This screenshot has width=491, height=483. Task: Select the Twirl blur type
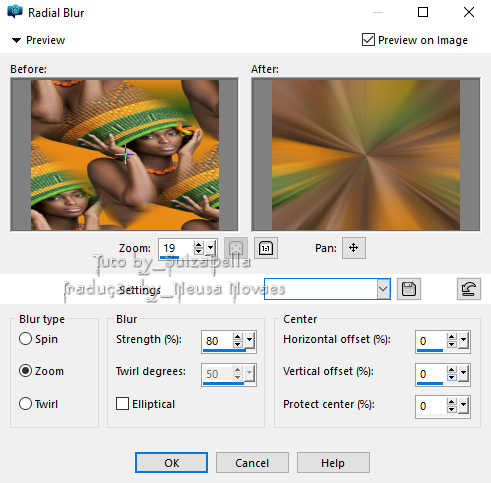coord(26,404)
